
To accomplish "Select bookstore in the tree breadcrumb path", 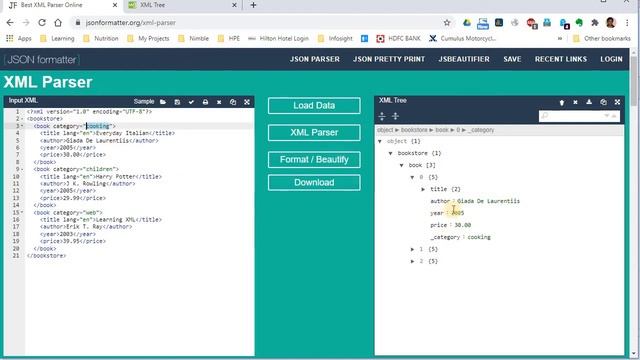I will (414, 130).
